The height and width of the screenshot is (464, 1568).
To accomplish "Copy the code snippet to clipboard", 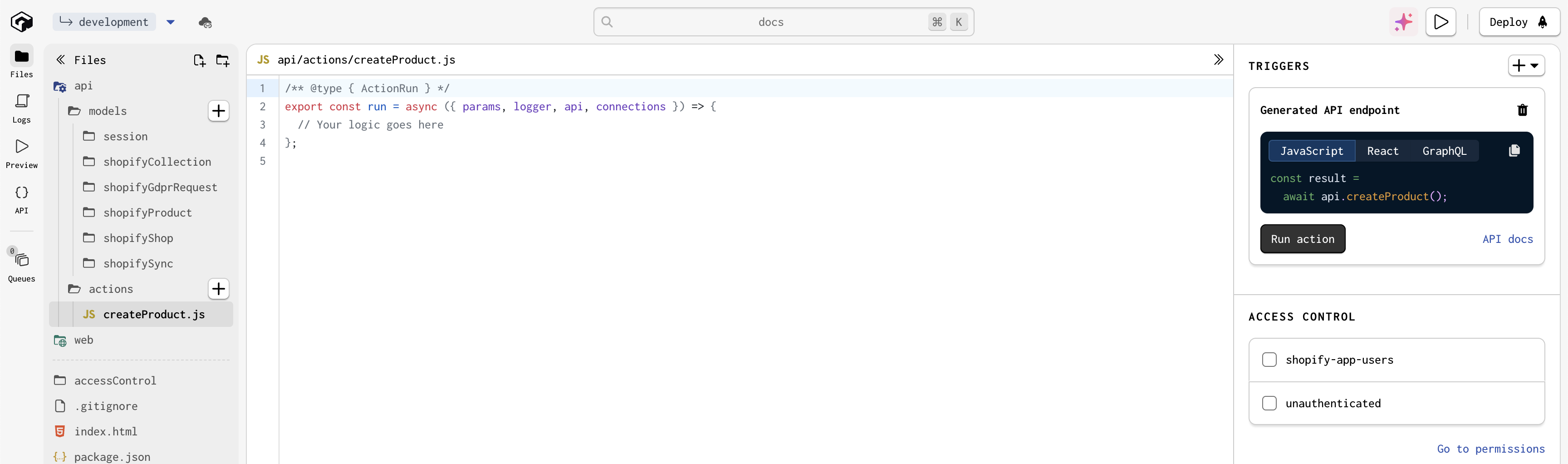I will coord(1514,150).
